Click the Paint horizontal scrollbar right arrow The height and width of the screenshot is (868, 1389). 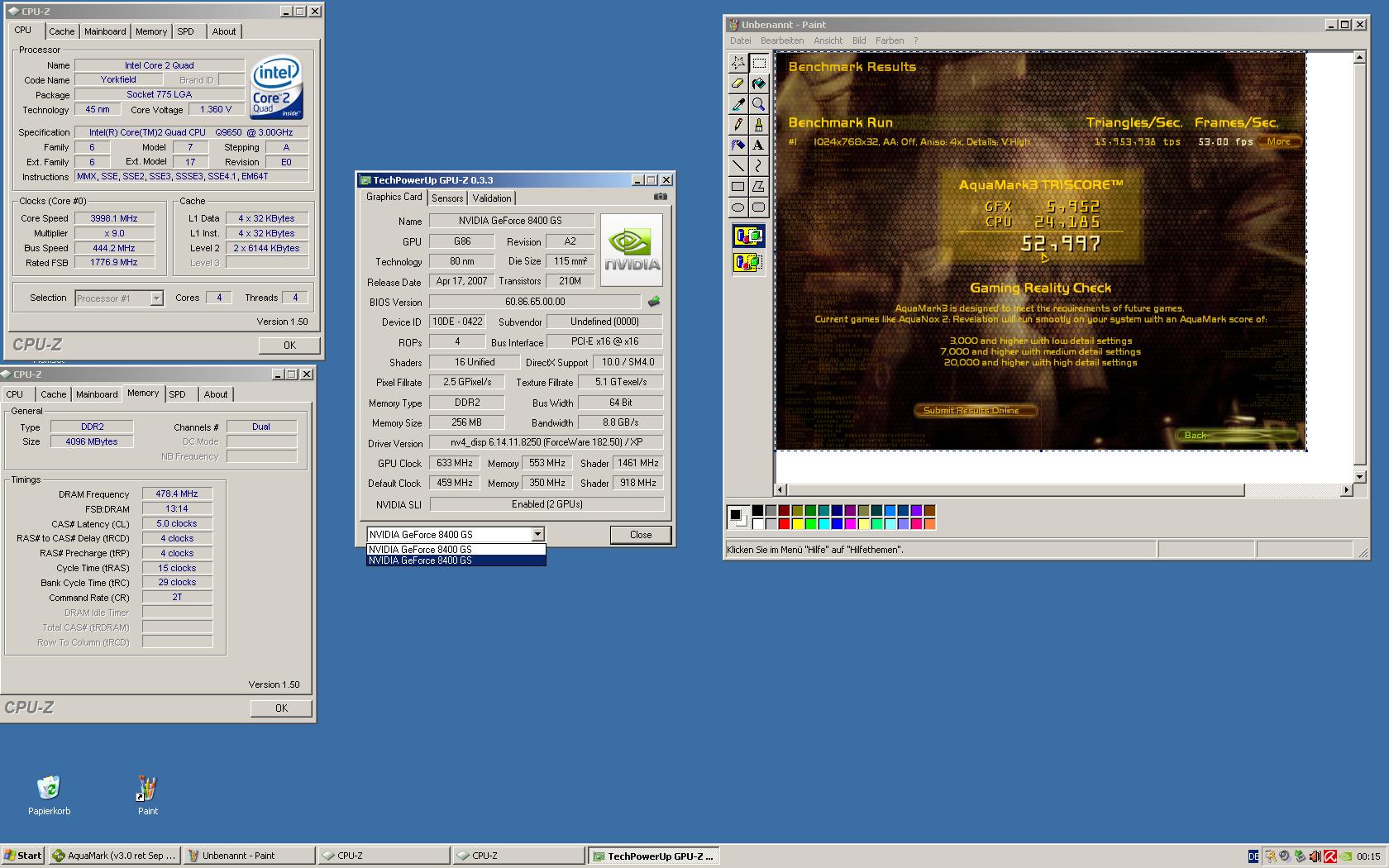tap(1346, 490)
